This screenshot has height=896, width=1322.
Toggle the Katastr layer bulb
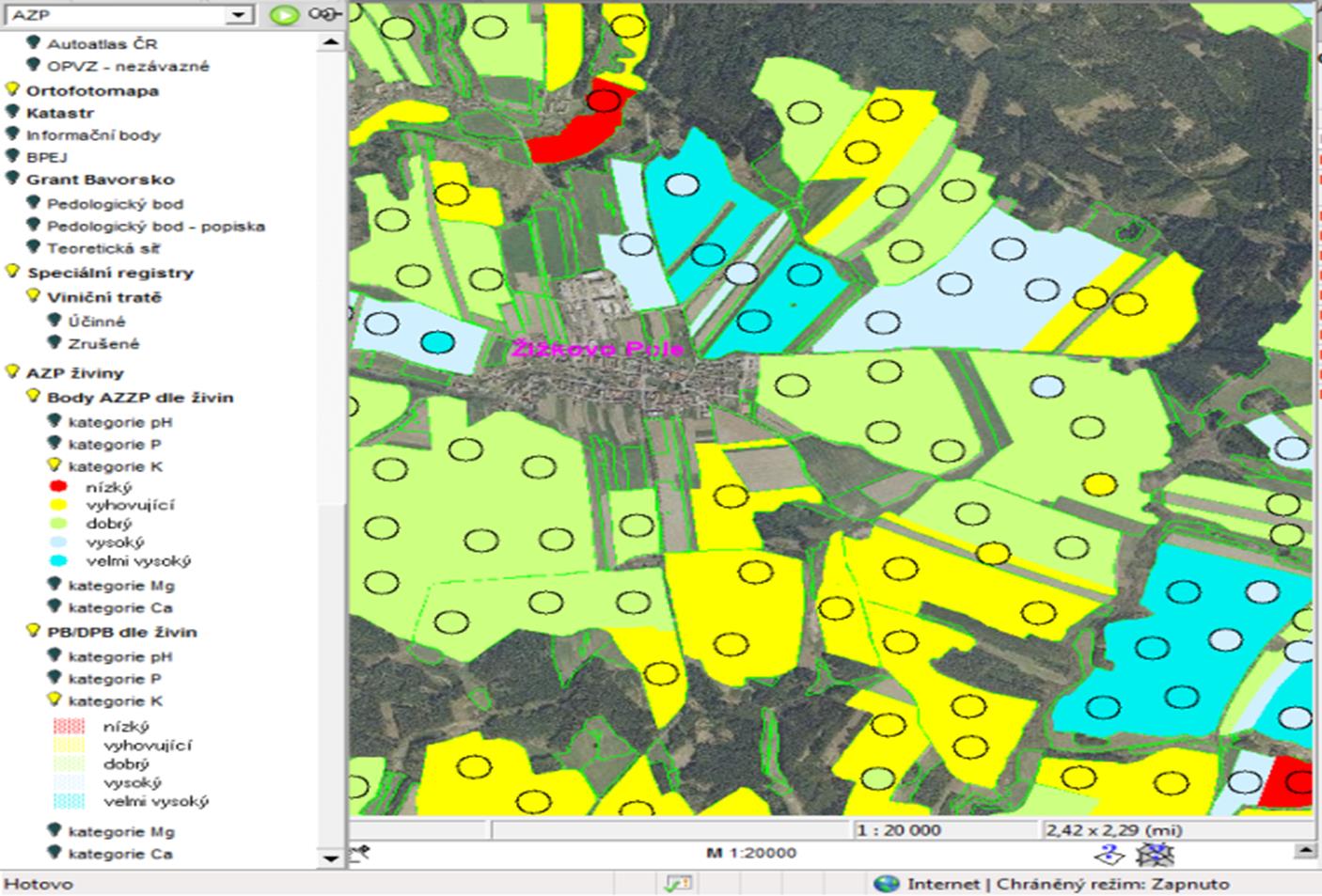point(12,112)
